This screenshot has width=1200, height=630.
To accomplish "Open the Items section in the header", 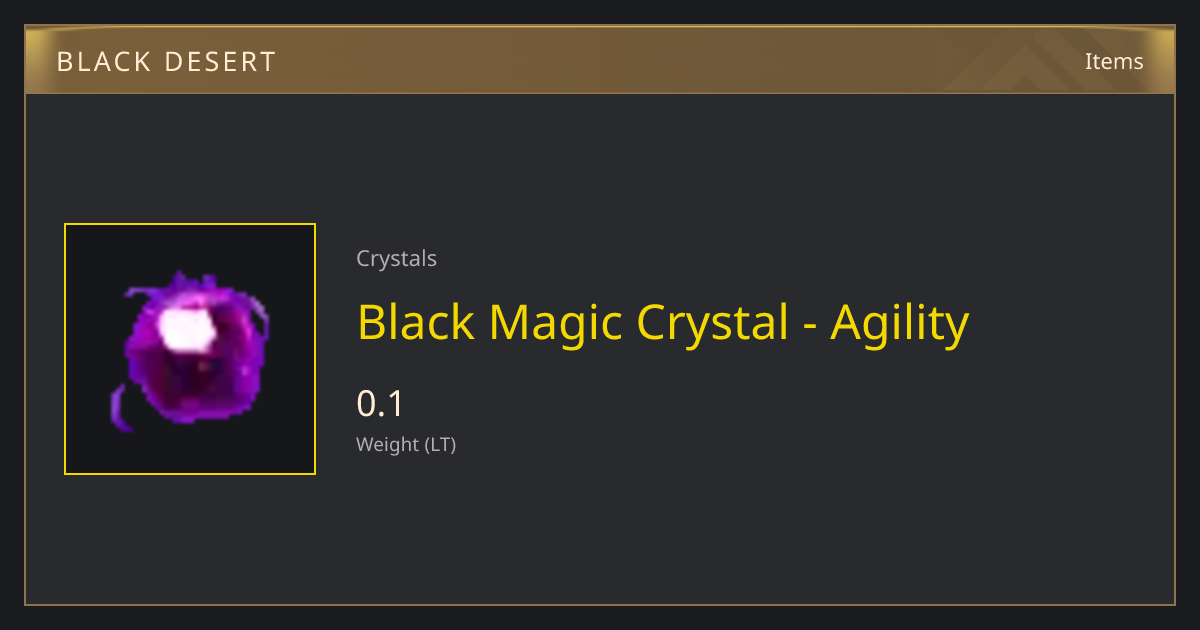I will [x=1114, y=61].
